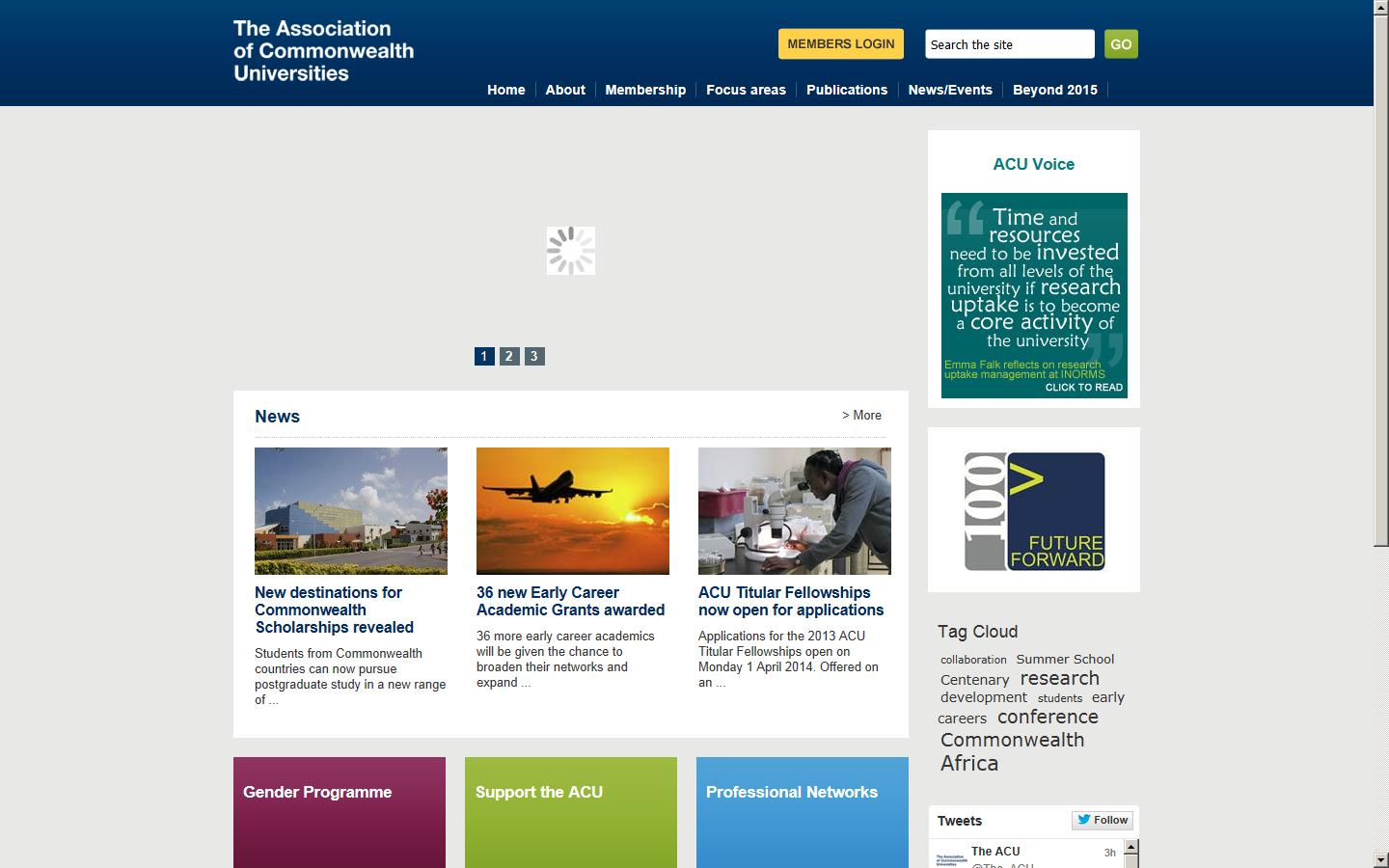Image resolution: width=1389 pixels, height=868 pixels.
Task: Open the More news link
Action: click(861, 416)
